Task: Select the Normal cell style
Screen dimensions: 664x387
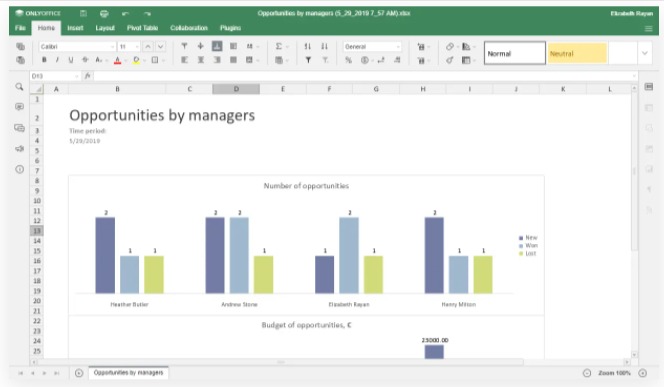Action: [515, 53]
